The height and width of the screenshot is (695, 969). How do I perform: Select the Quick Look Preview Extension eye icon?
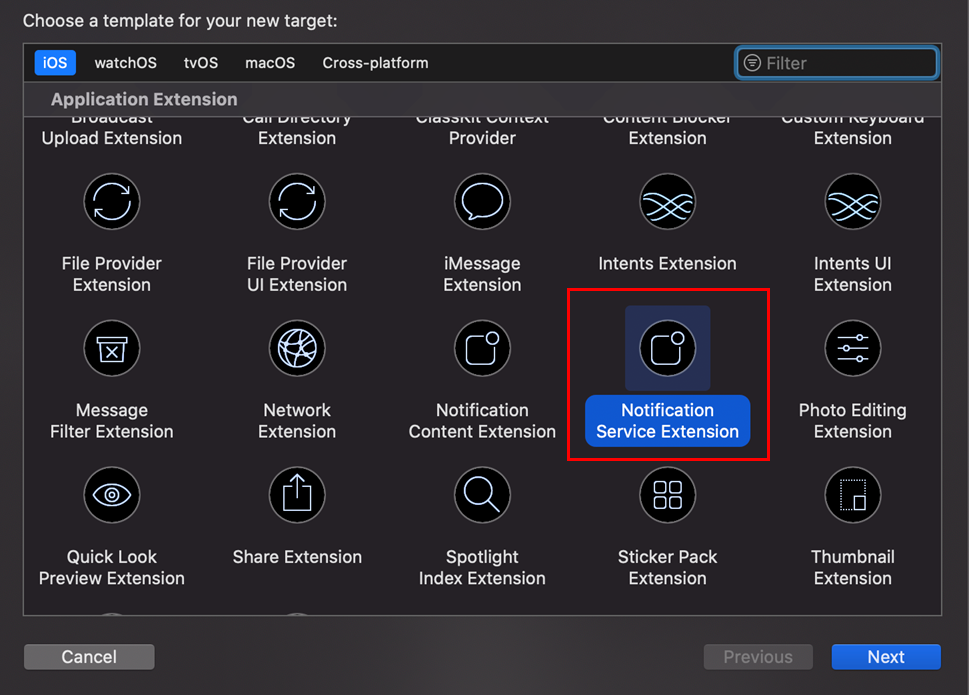[112, 495]
